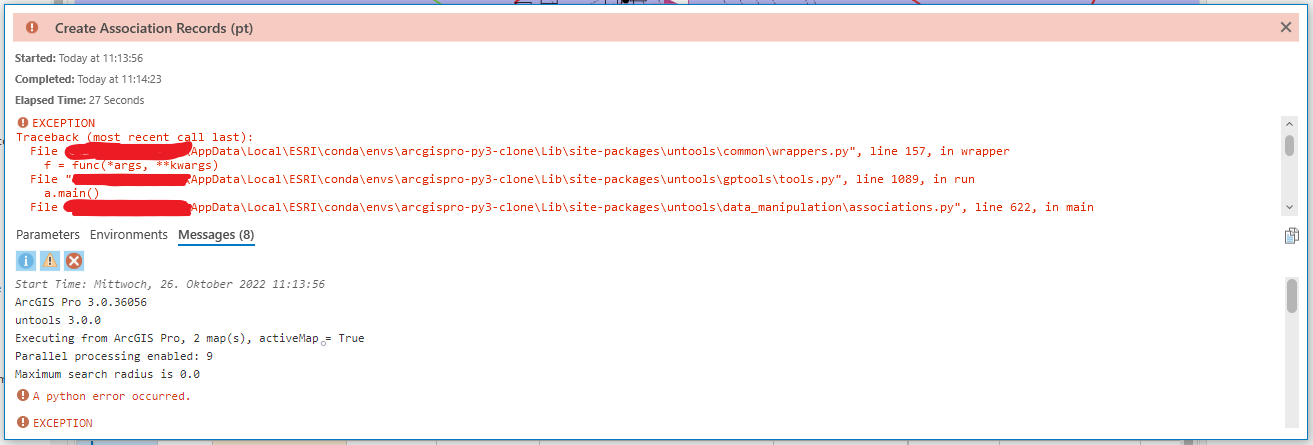Image resolution: width=1313 pixels, height=445 pixels.
Task: Select 'Traceback (most recent call last):' line
Action: click(135, 137)
